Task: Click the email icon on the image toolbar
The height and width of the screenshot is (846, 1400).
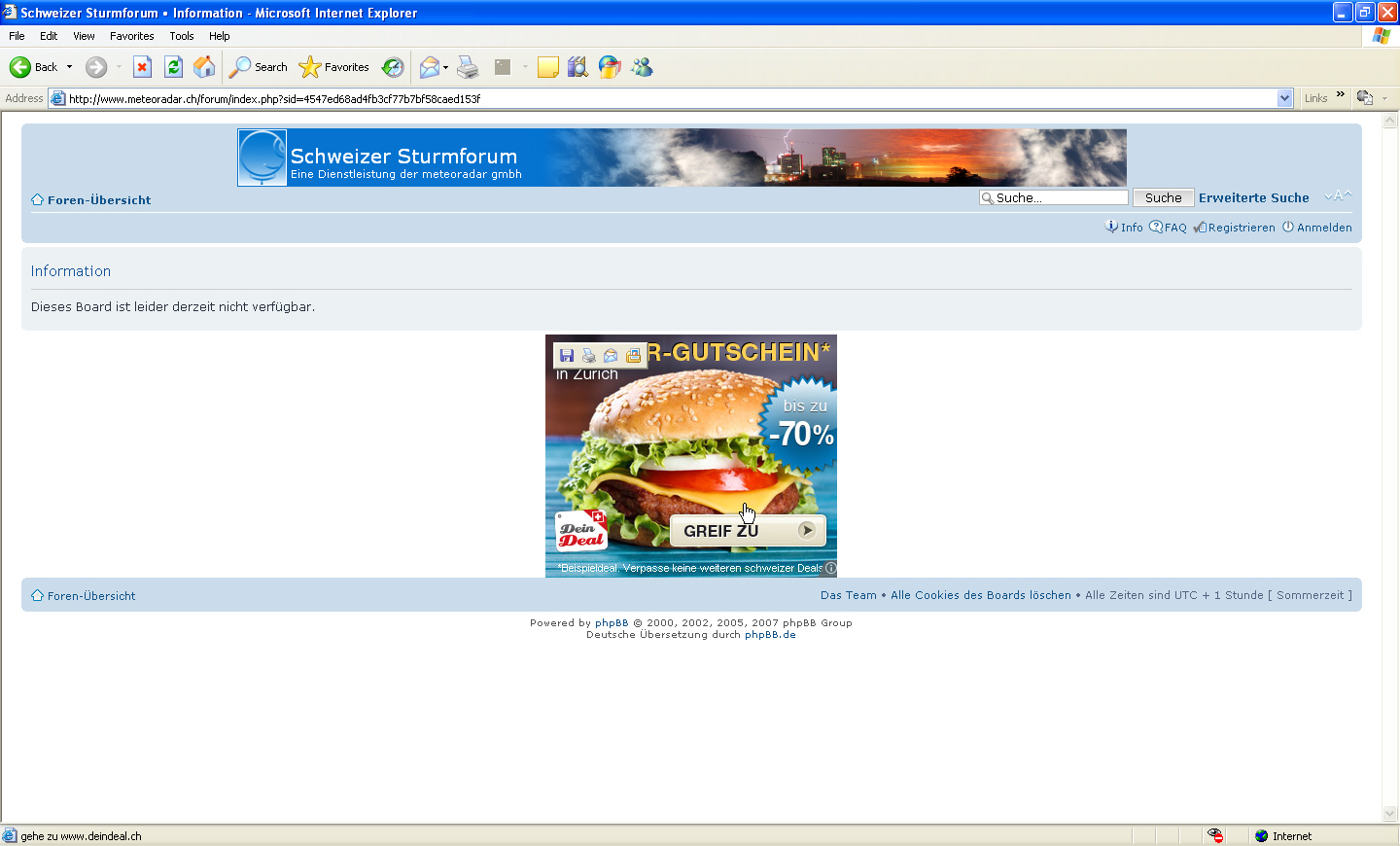Action: [x=611, y=356]
